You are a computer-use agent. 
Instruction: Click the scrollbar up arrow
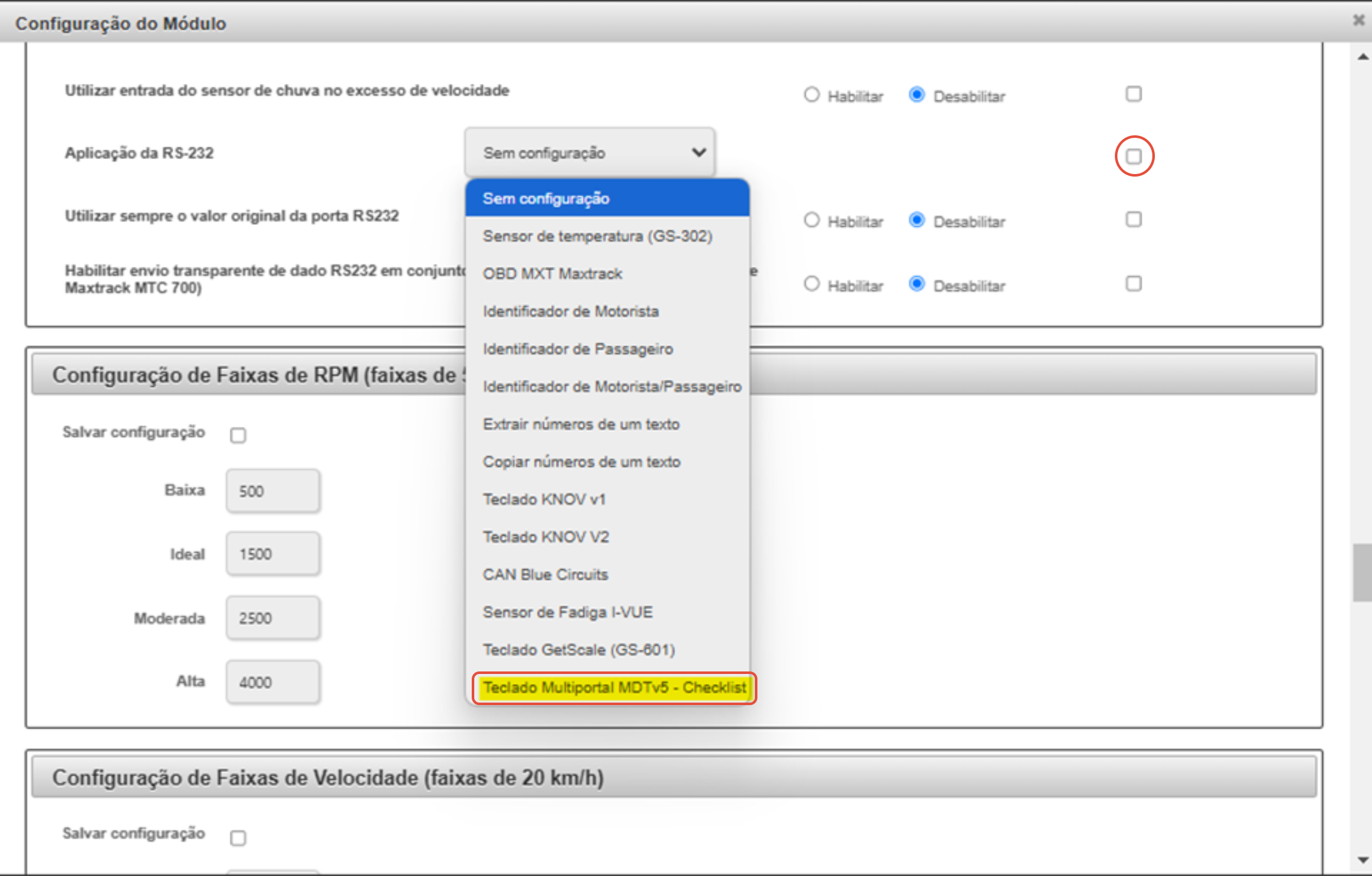coord(1362,57)
